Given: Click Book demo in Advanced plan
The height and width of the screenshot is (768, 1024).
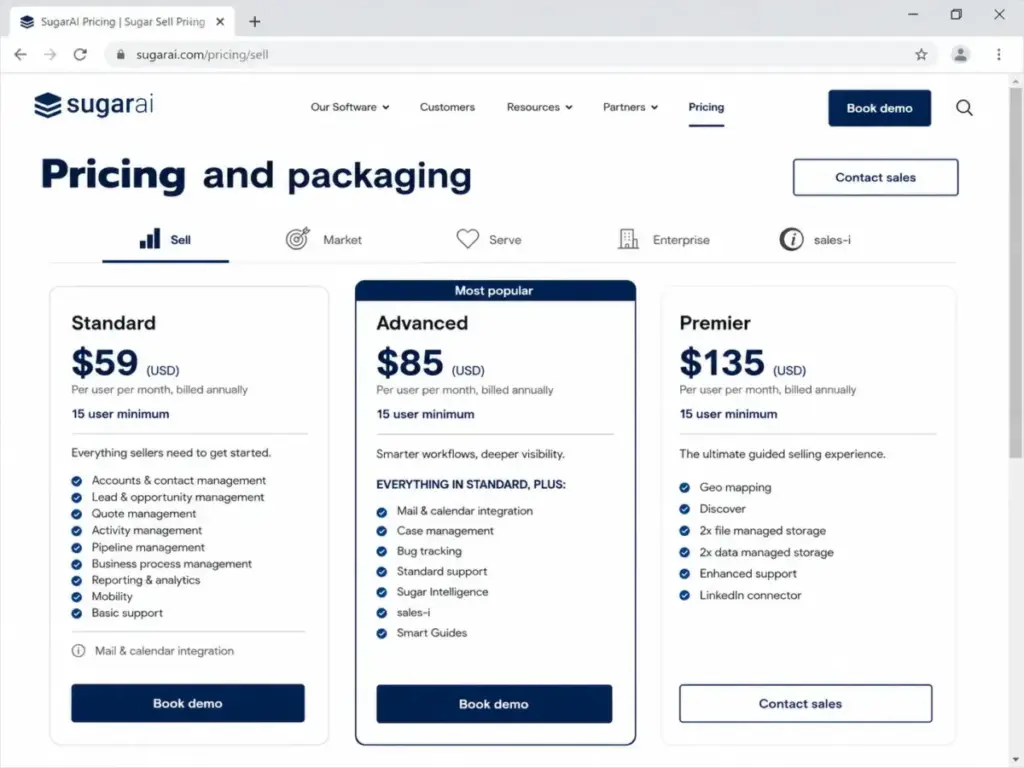Looking at the screenshot, I should 494,704.
